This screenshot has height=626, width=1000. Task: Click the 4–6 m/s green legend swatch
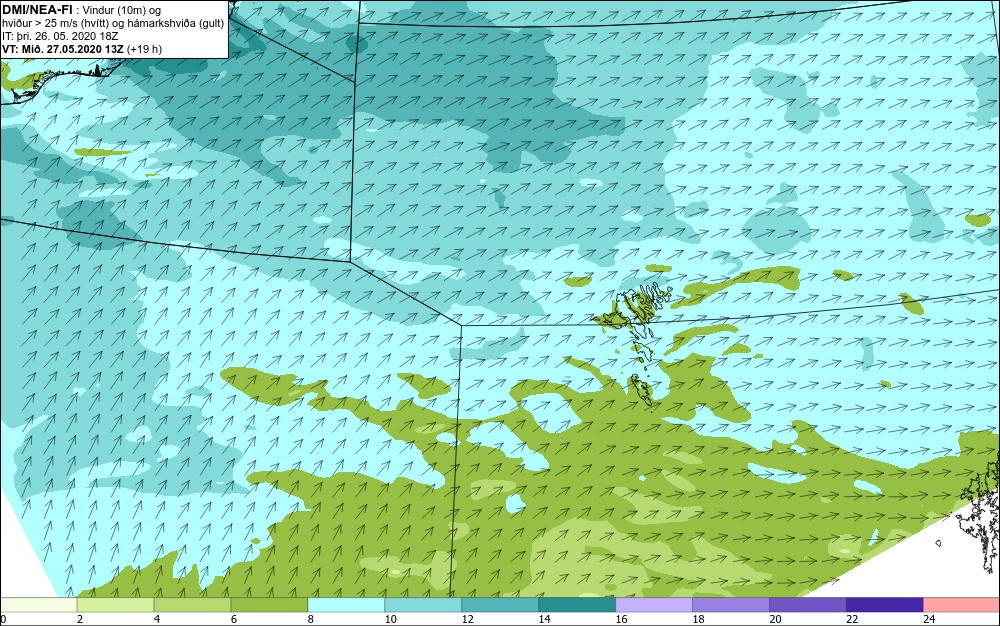coord(192,605)
